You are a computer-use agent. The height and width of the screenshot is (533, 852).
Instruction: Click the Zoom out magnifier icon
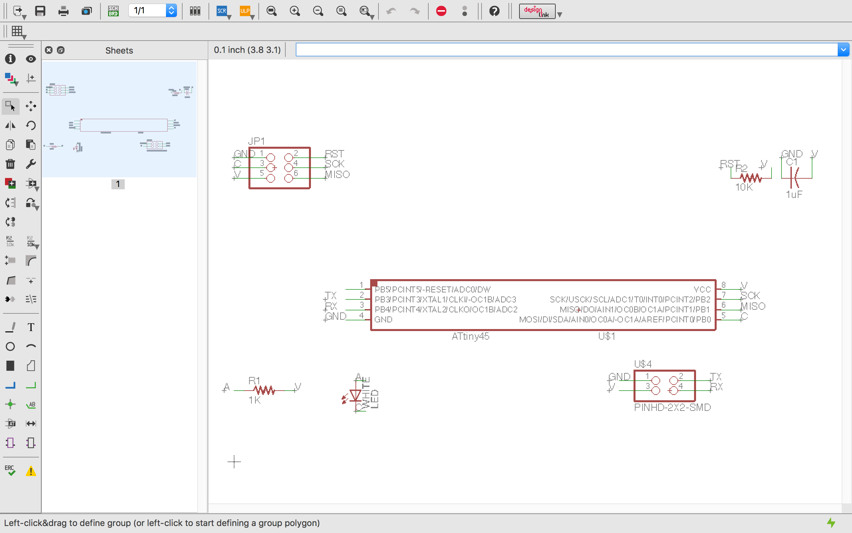318,11
